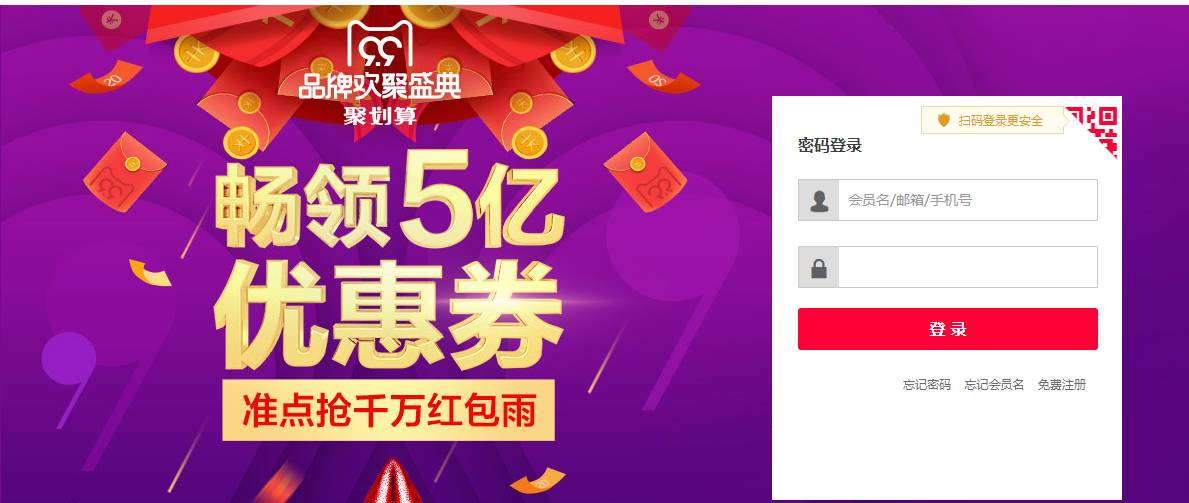Click the 会员名/邮箱/手机号 username field
Screen dimensions: 1189x503
coord(968,200)
